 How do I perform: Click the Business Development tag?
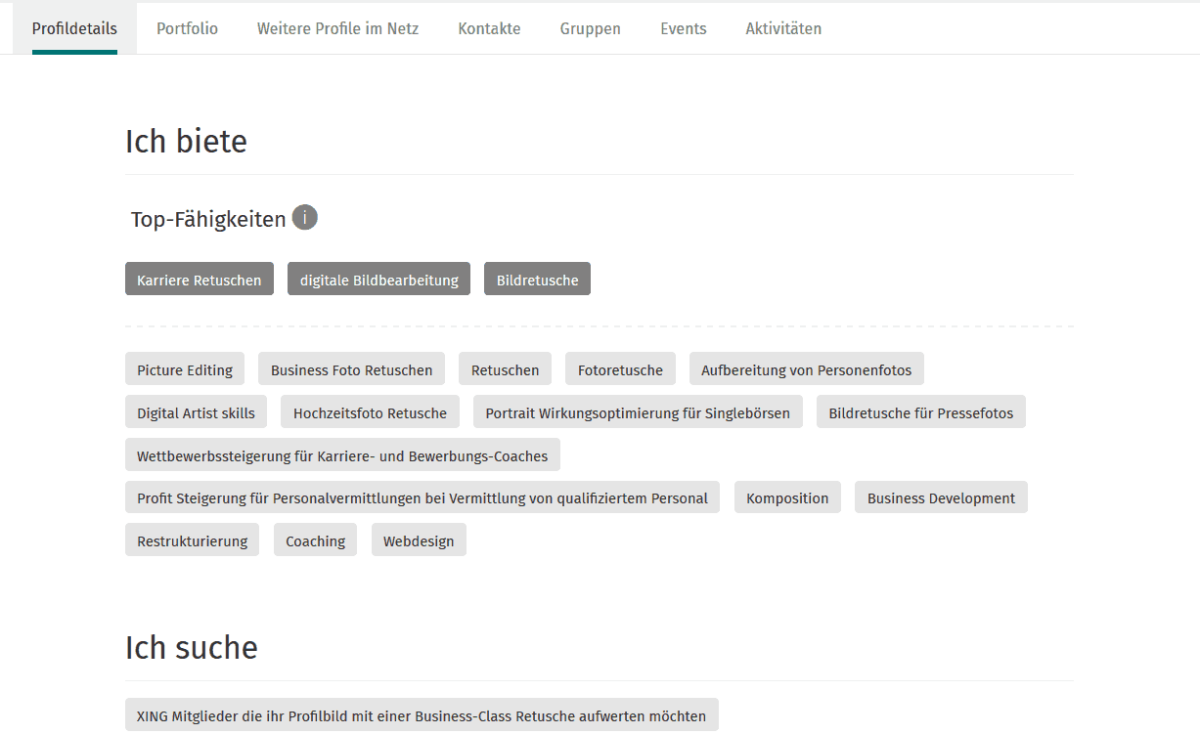[x=941, y=497]
